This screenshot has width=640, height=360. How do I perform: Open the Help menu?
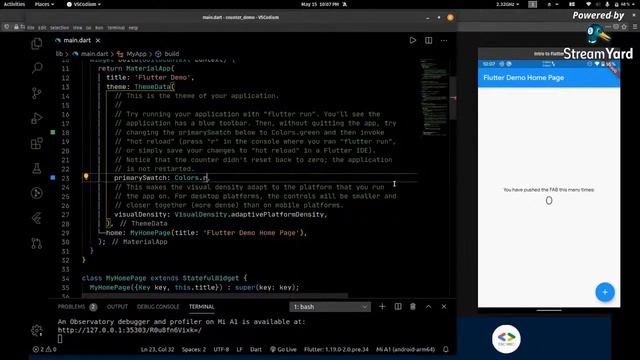click(x=133, y=28)
